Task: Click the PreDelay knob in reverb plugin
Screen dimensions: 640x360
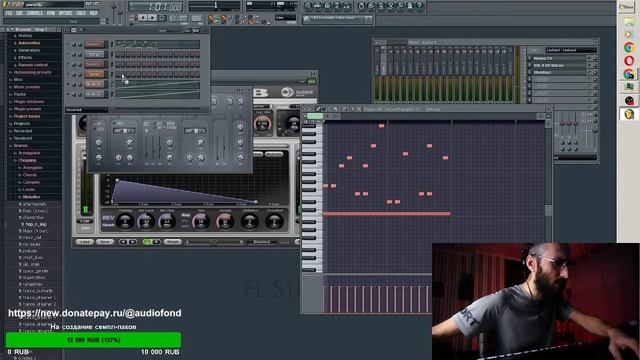Action: [x=124, y=221]
